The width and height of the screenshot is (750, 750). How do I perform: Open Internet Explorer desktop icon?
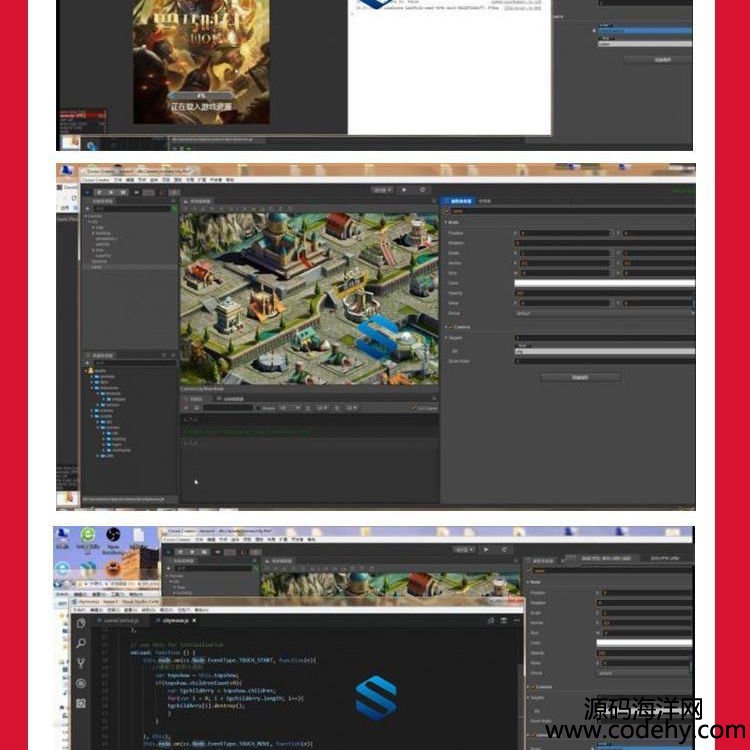point(63,569)
